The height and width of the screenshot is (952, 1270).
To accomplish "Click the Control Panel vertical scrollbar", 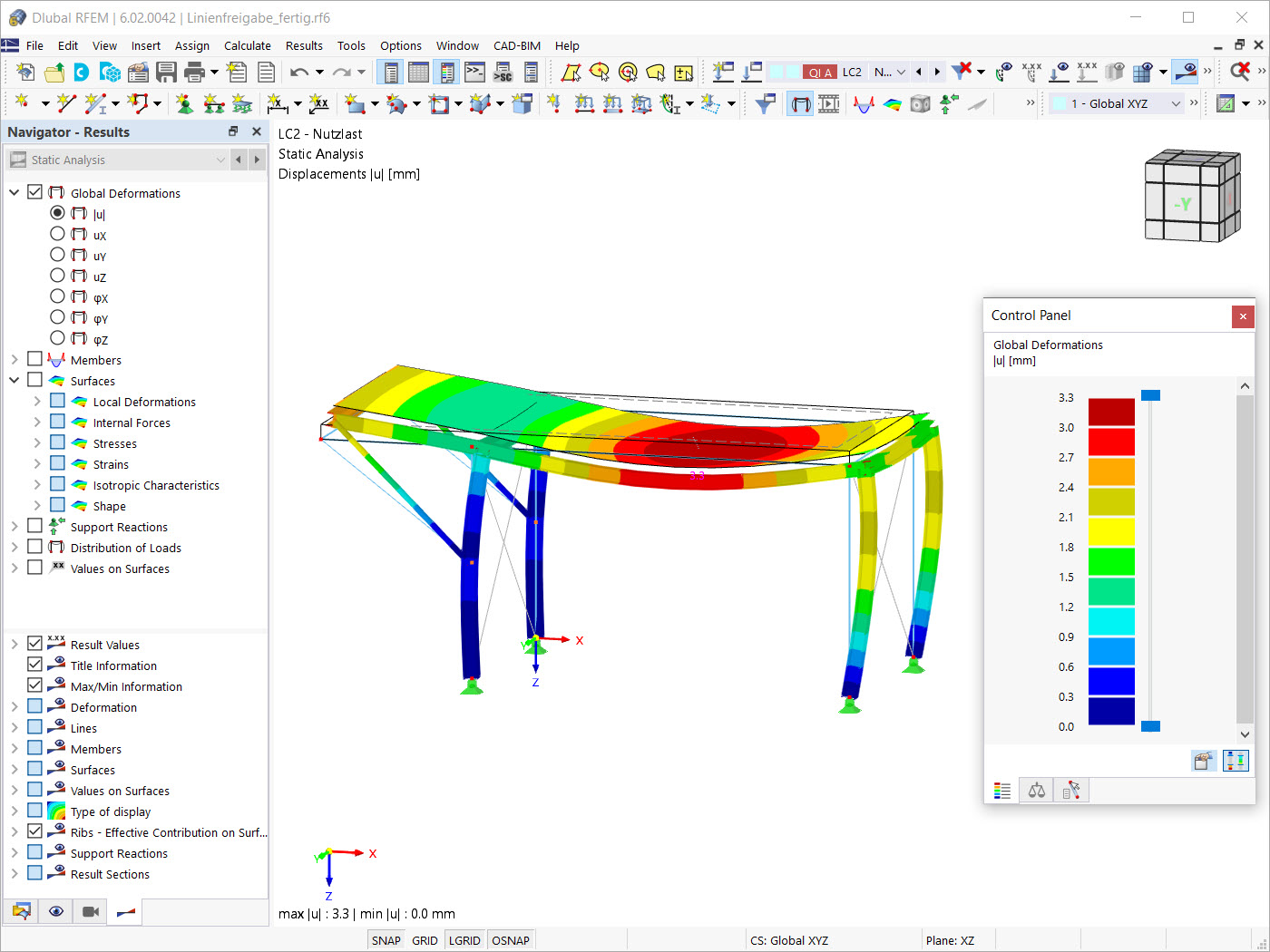I will click(1245, 560).
